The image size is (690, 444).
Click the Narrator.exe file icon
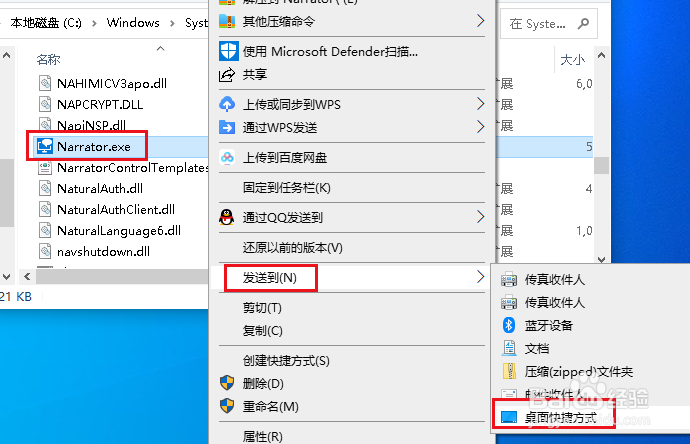45,146
